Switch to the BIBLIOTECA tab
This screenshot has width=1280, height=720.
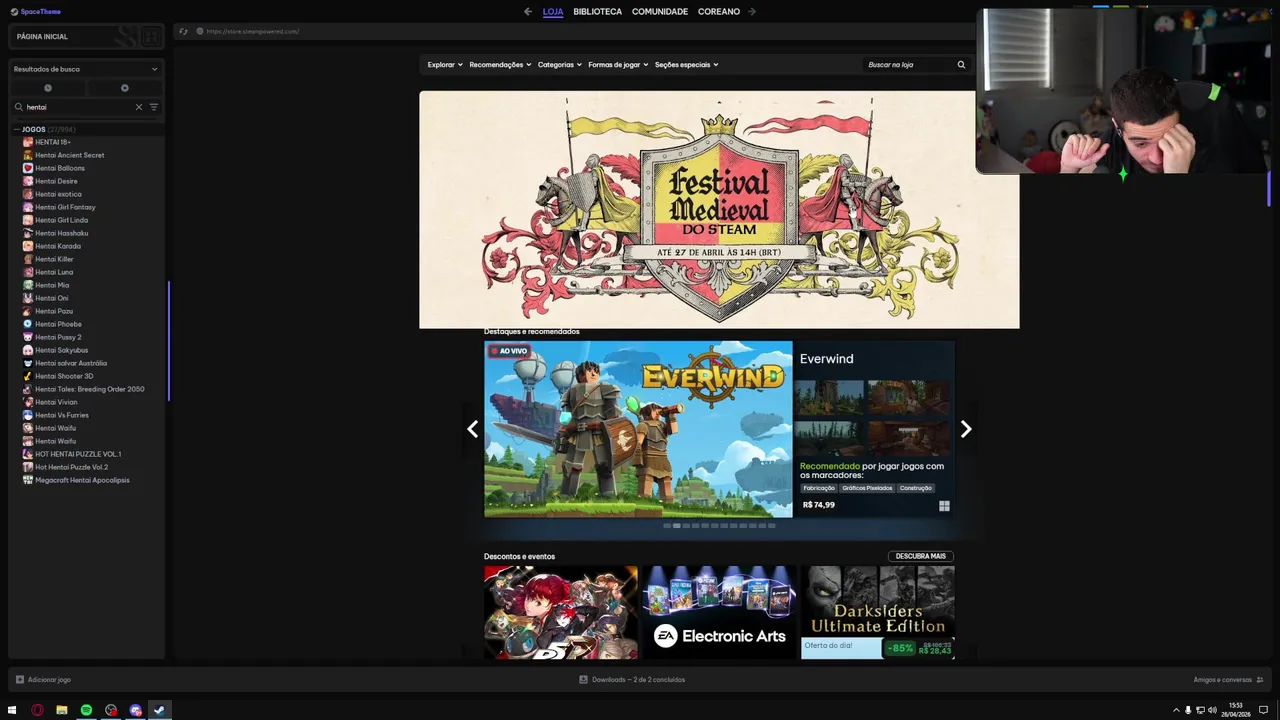click(598, 12)
